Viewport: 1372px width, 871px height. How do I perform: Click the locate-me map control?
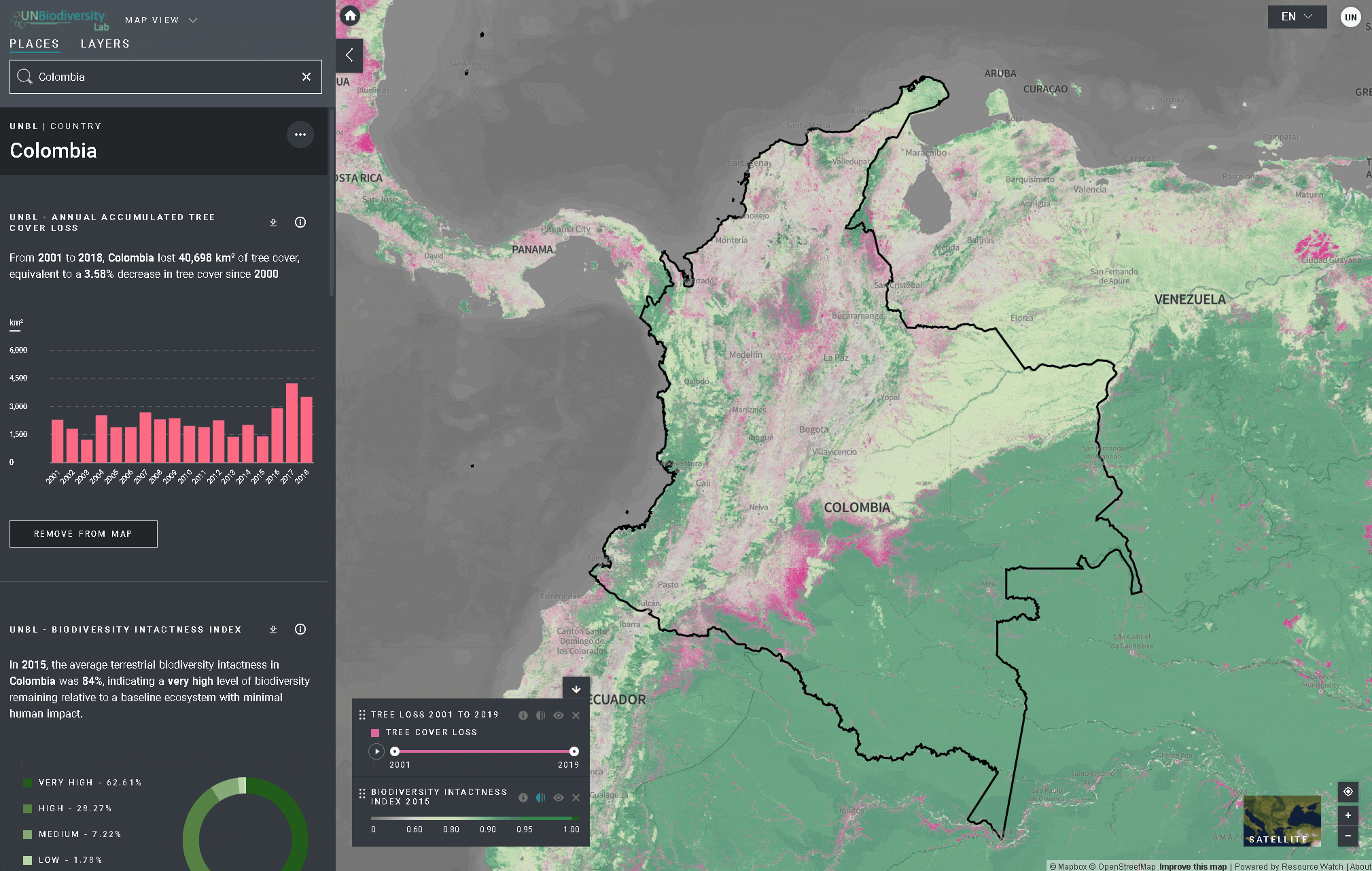1348,792
